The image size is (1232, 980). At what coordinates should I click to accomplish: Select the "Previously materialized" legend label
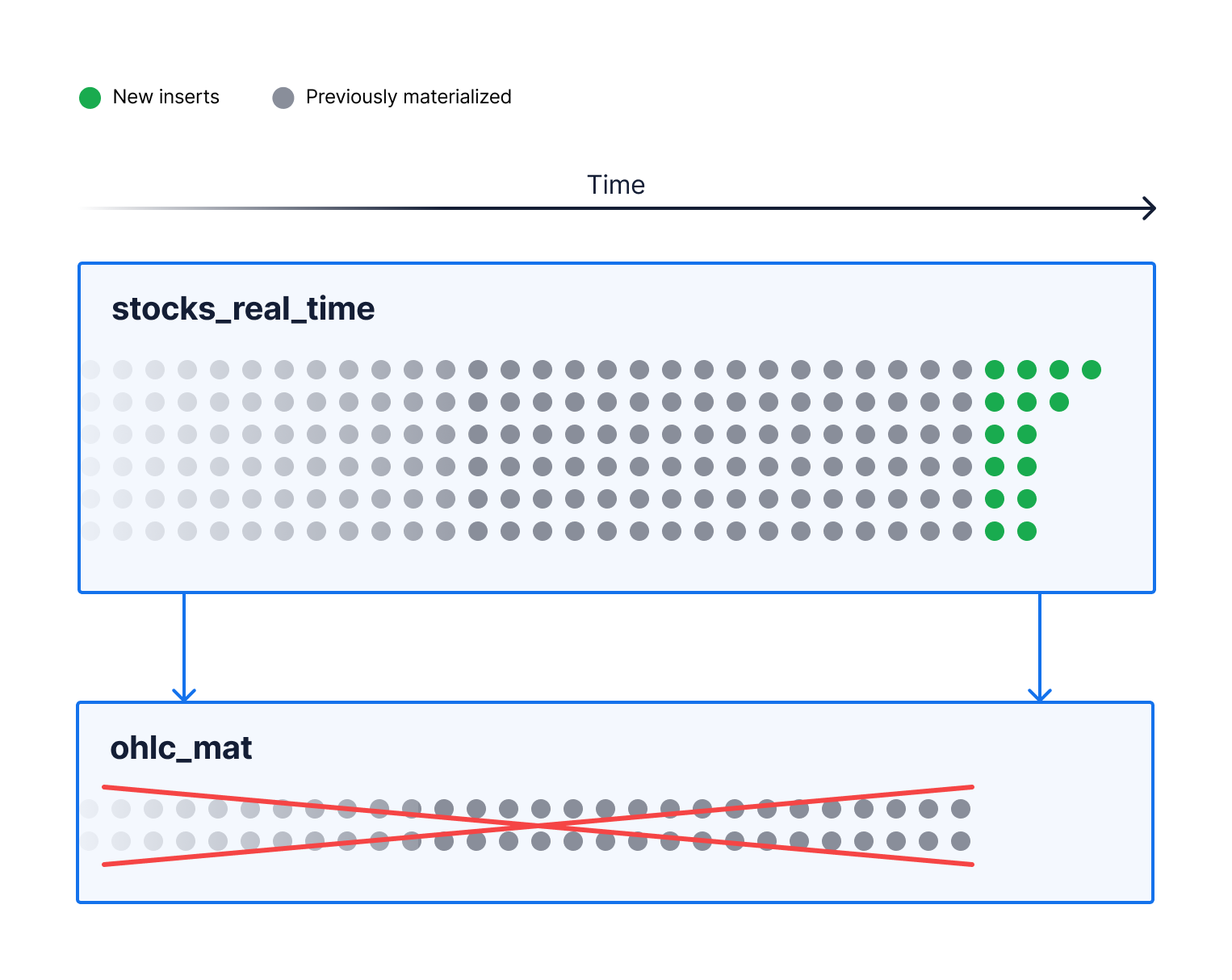click(408, 97)
